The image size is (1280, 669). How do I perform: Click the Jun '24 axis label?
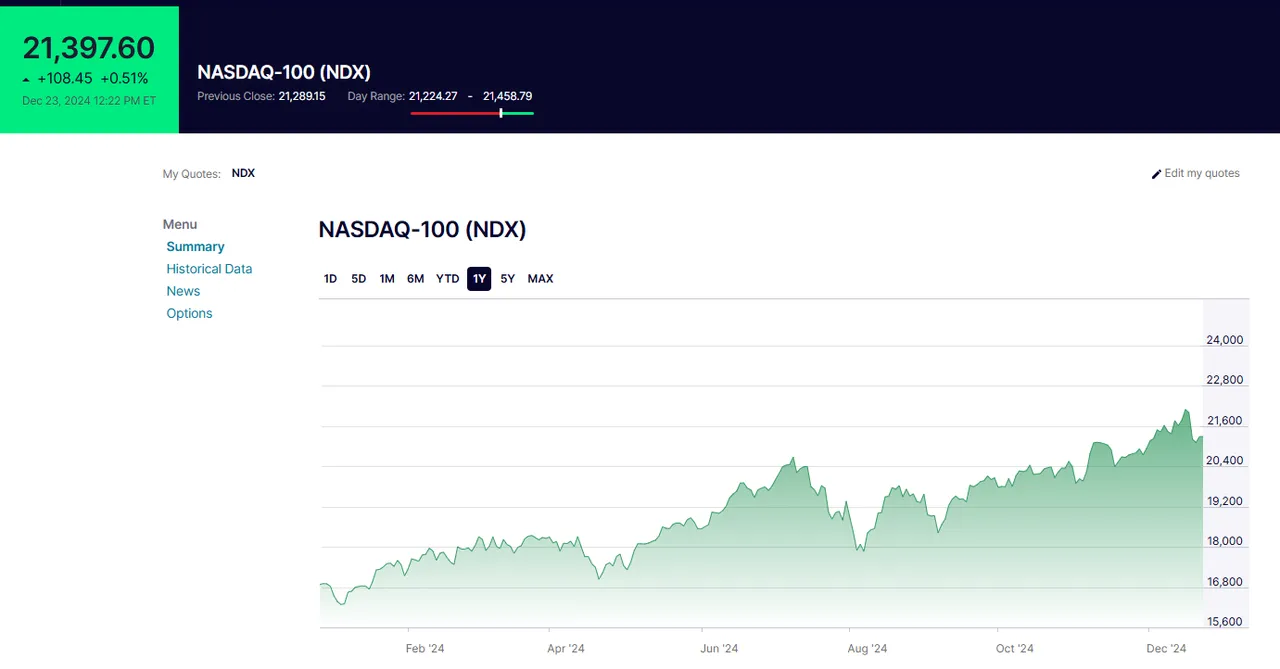click(x=719, y=649)
